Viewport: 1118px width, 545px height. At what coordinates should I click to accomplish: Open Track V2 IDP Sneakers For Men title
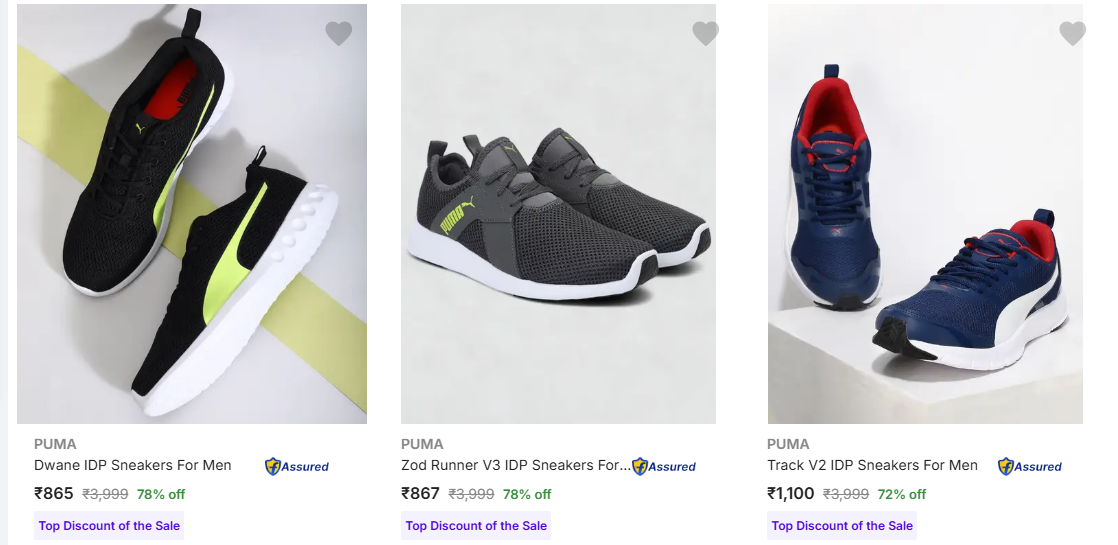872,465
